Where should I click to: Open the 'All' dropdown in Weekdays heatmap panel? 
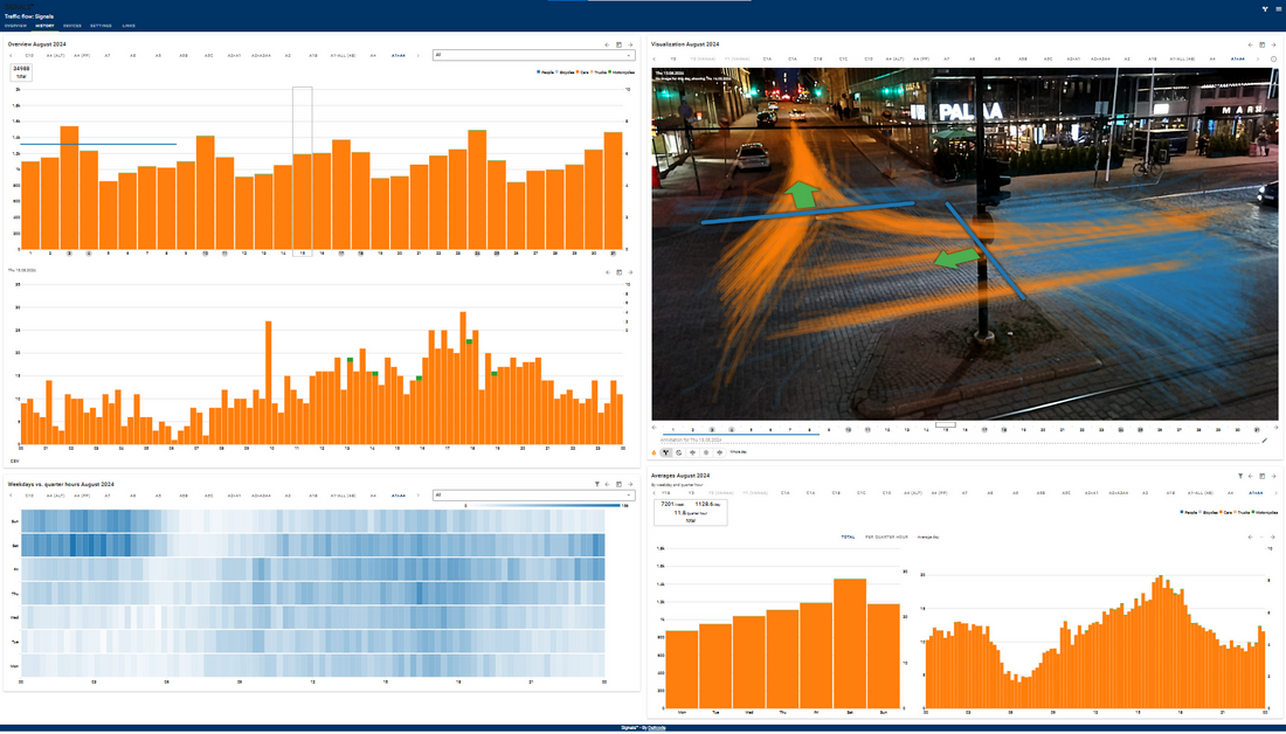pos(533,495)
